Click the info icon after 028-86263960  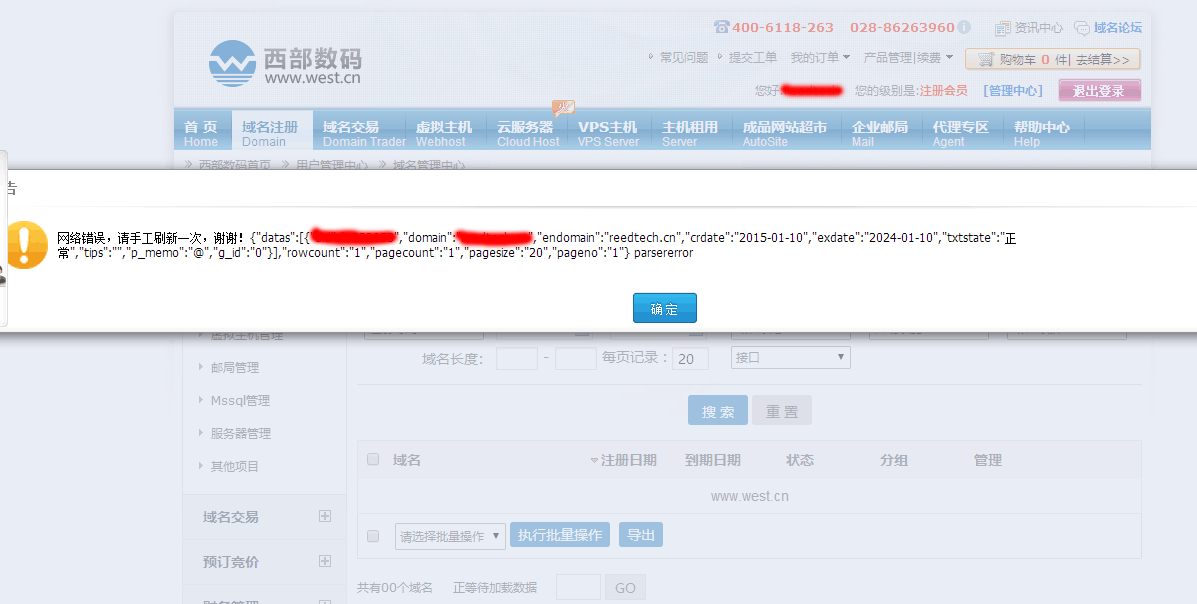[964, 27]
